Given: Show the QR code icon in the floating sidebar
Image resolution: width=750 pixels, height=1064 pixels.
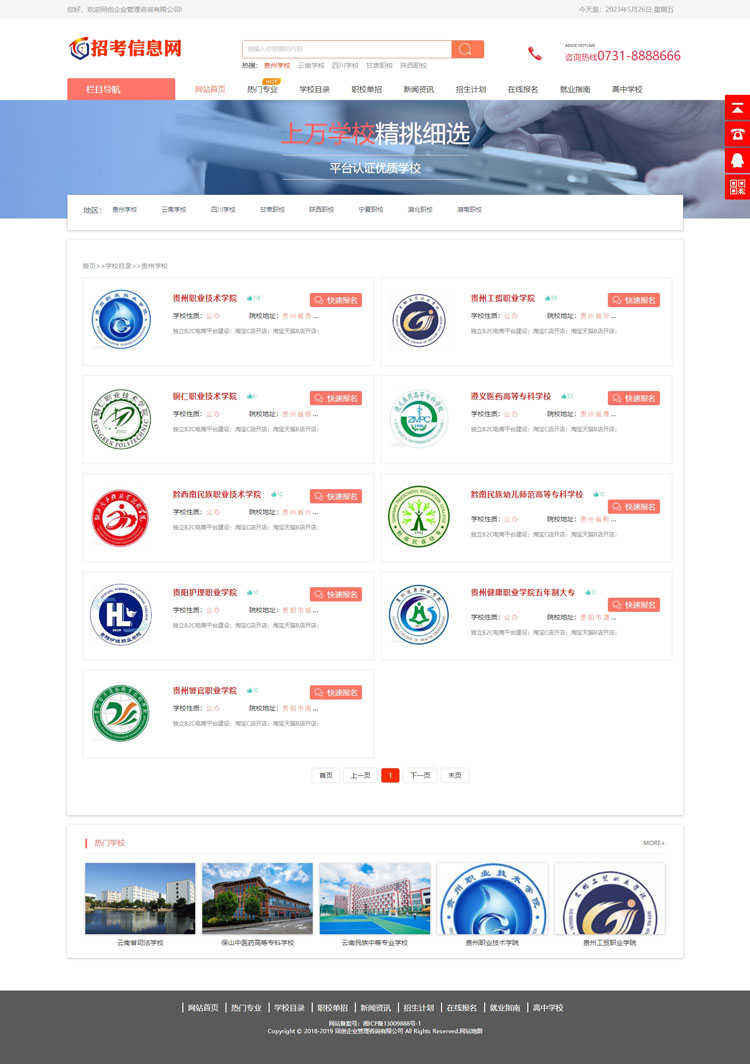Looking at the screenshot, I should click(x=737, y=187).
